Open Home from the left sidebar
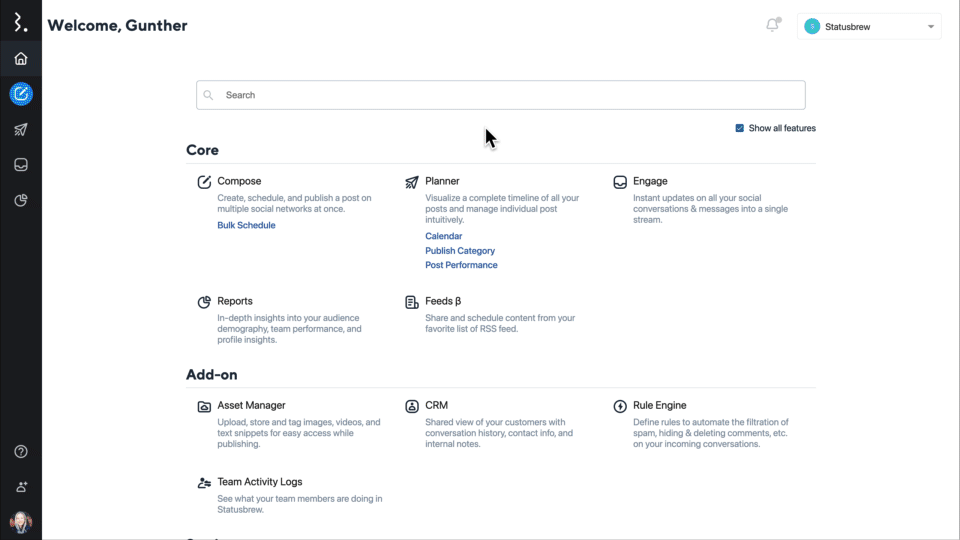 coord(21,59)
